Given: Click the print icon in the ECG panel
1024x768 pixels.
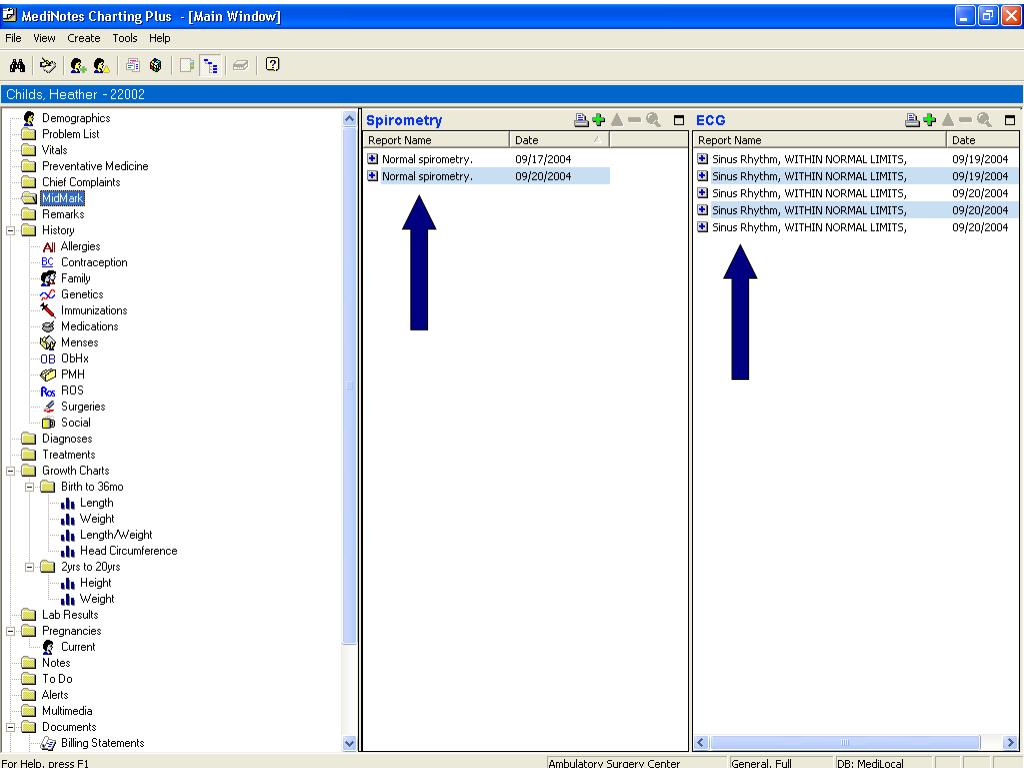Looking at the screenshot, I should (x=912, y=120).
